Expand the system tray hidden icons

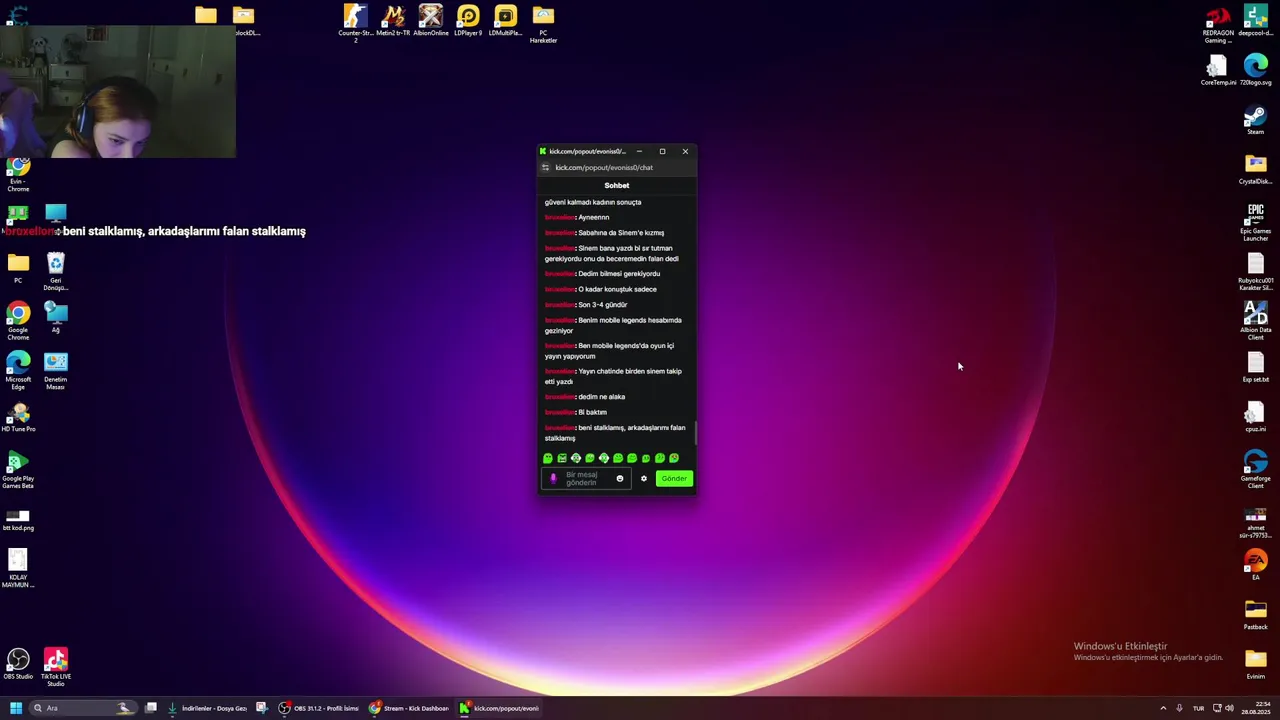[x=1163, y=708]
